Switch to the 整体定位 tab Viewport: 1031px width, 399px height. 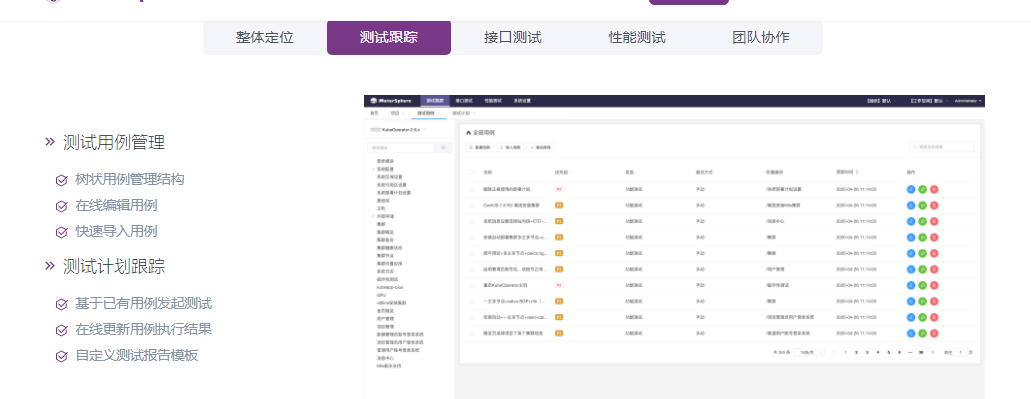[x=265, y=37]
